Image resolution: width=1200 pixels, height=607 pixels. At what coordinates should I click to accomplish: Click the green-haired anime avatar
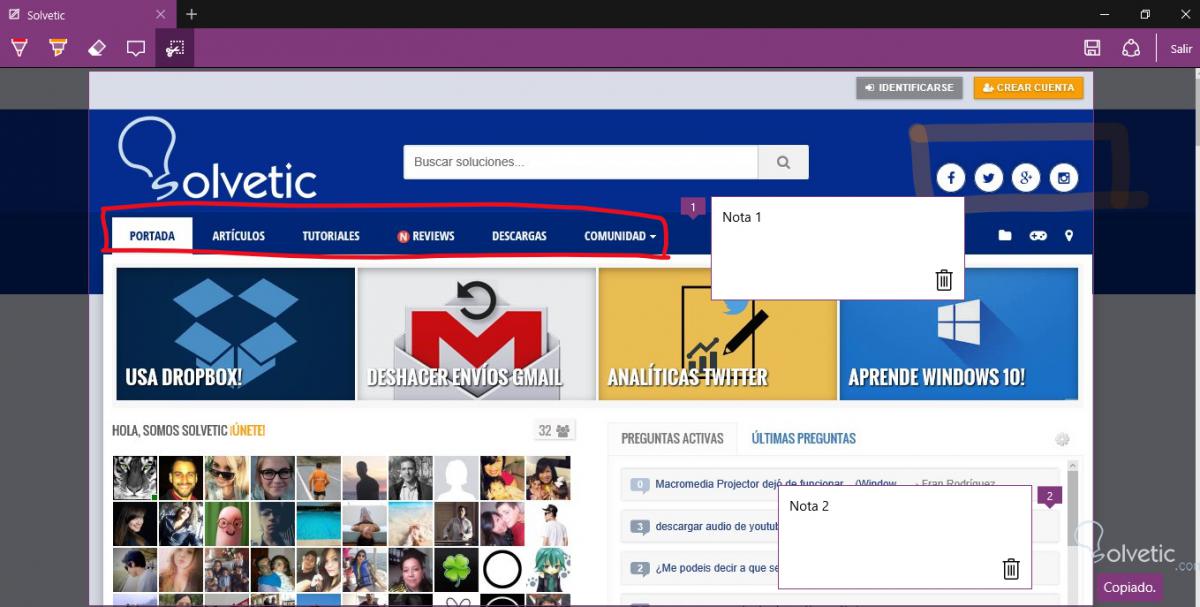click(549, 570)
